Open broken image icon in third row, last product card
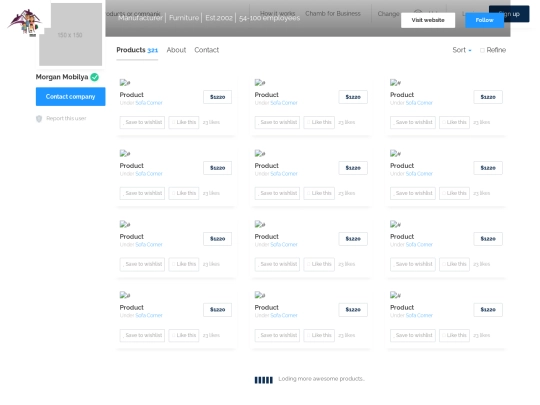The width and height of the screenshot is (540, 405). tap(395, 224)
